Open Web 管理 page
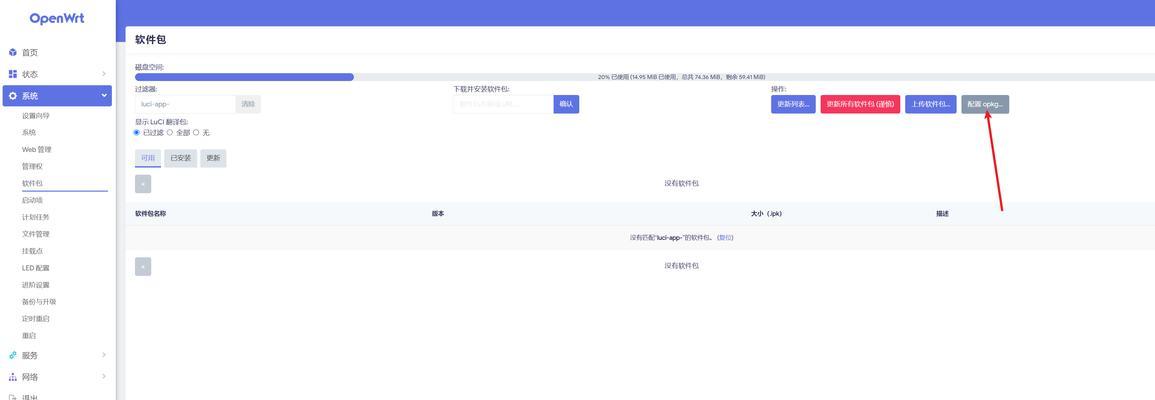1155x400 pixels. pos(37,150)
